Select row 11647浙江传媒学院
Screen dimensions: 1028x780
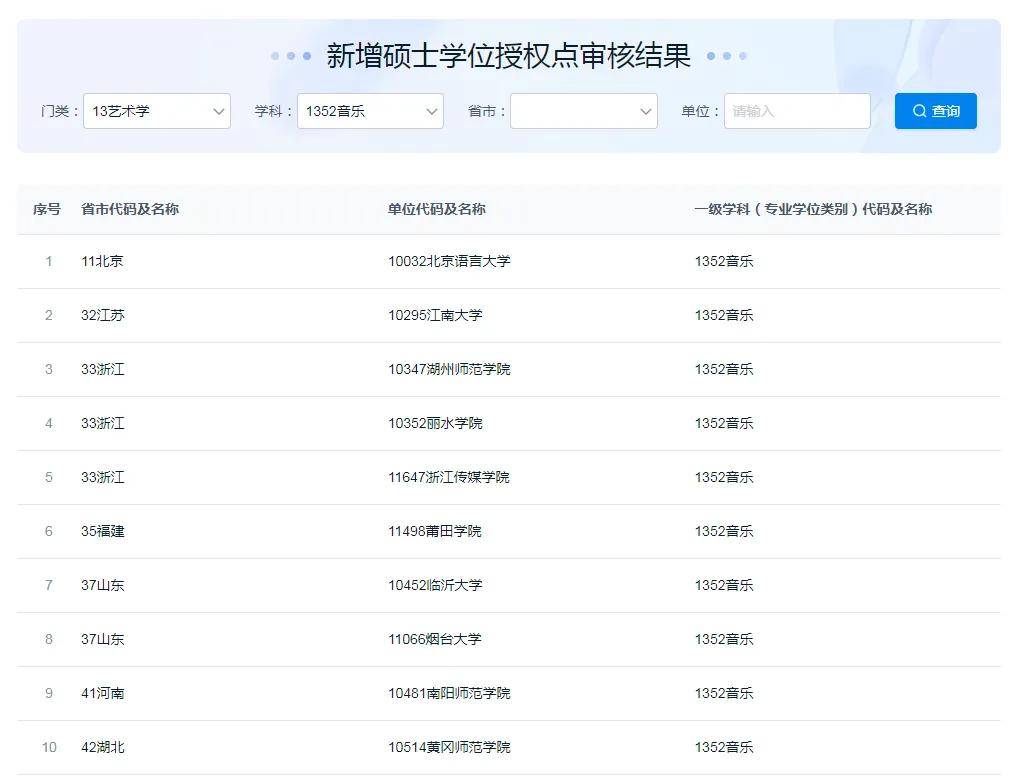point(509,477)
